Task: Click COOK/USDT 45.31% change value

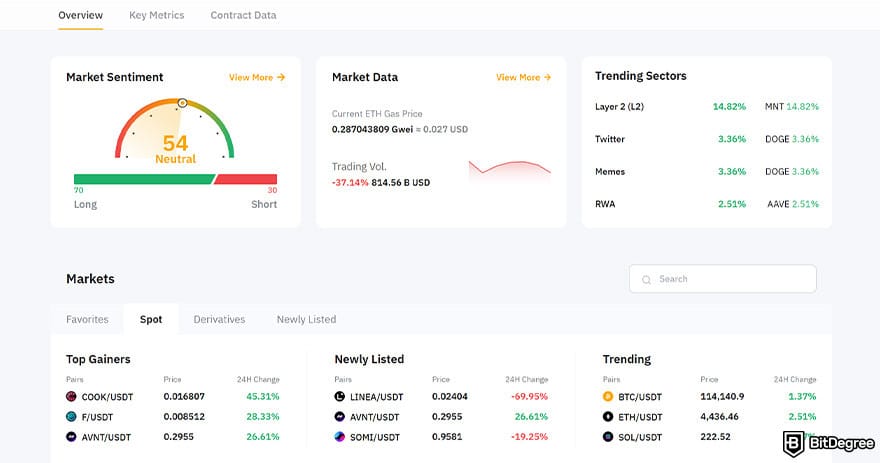Action: coord(263,396)
